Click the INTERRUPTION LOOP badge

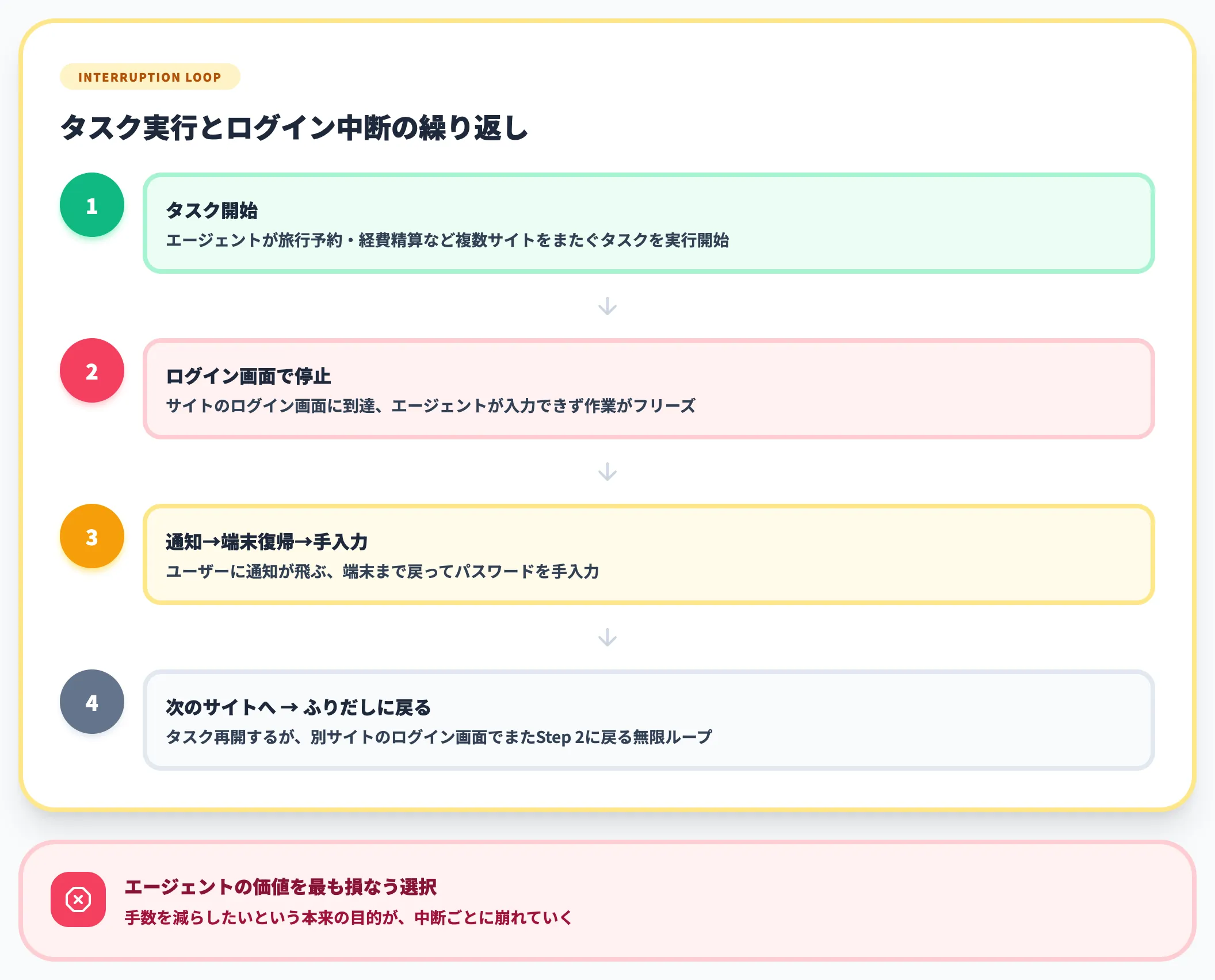pos(150,77)
